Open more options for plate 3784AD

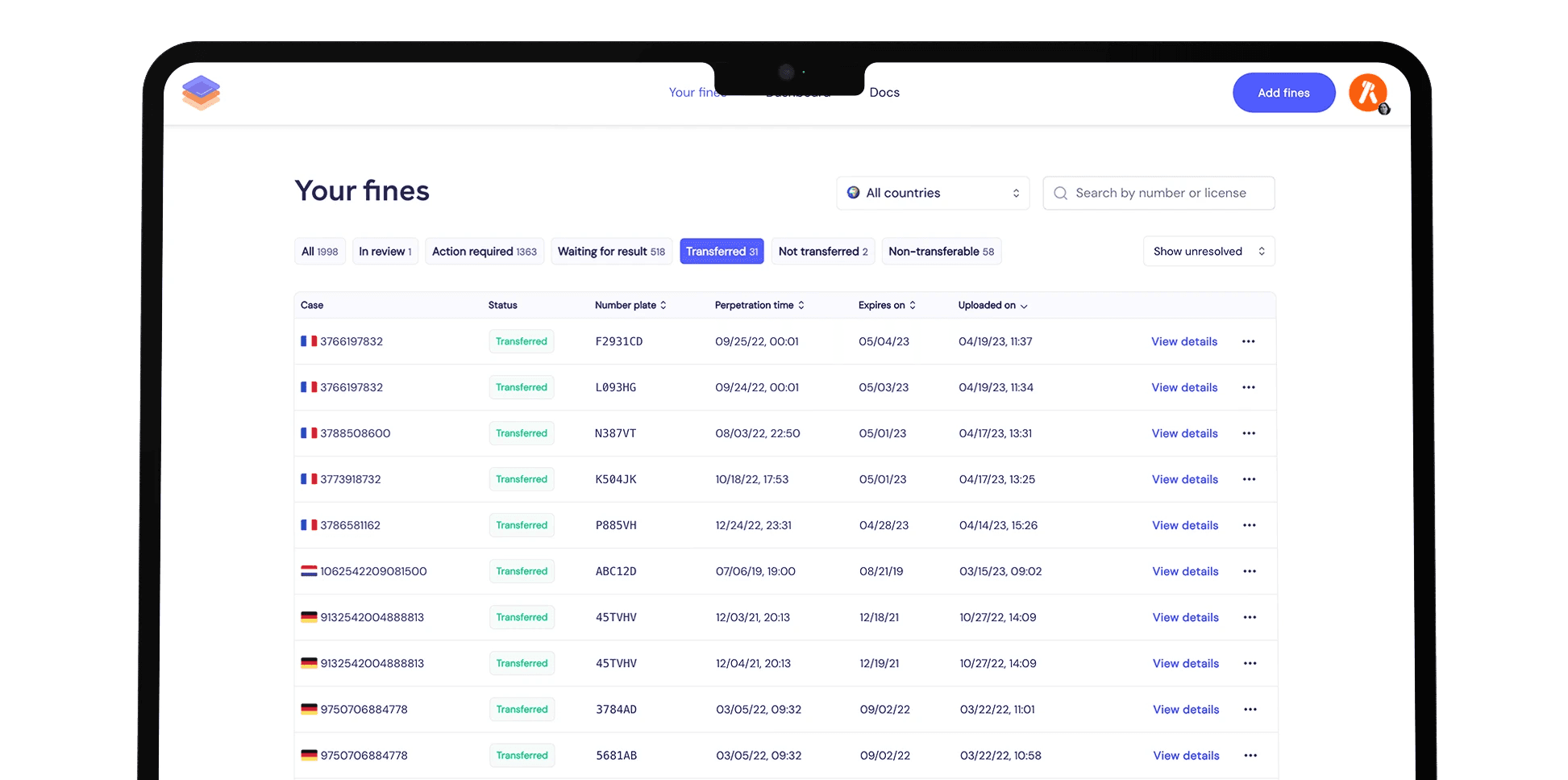click(1250, 709)
